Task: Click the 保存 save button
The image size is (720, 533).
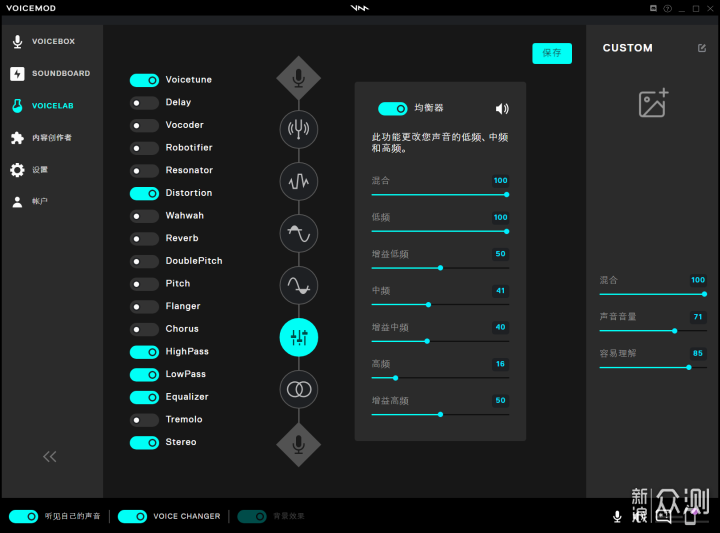Action: pos(552,53)
